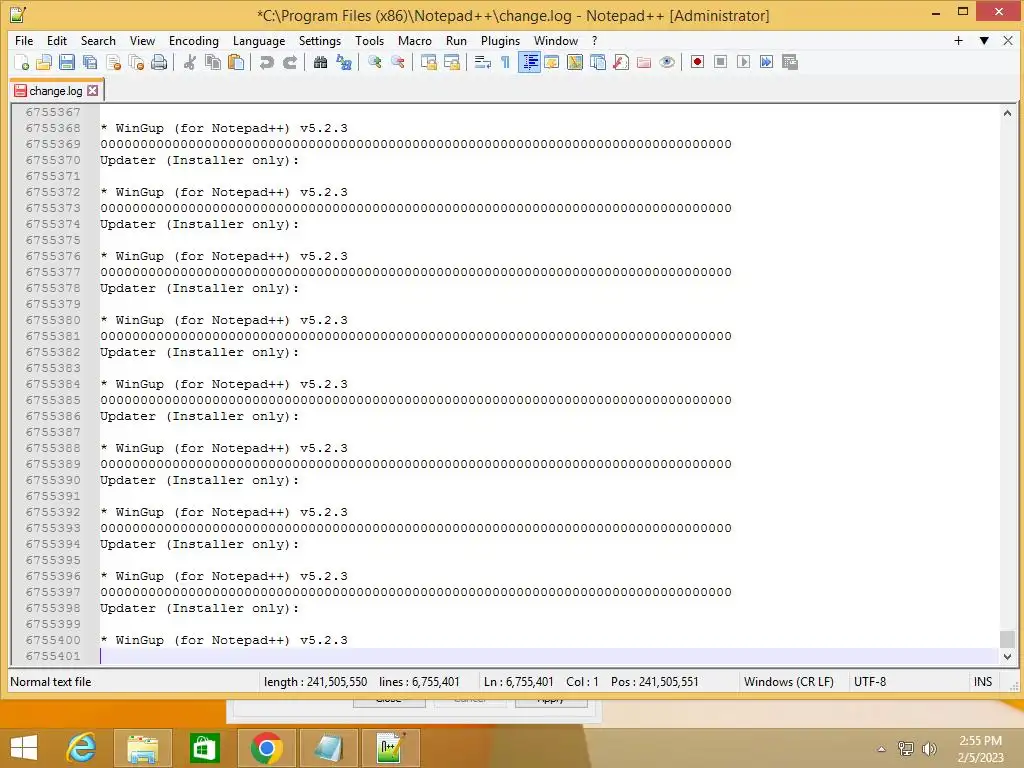Viewport: 1024px width, 768px height.
Task: Click the save recorded macro icon
Action: (x=790, y=62)
